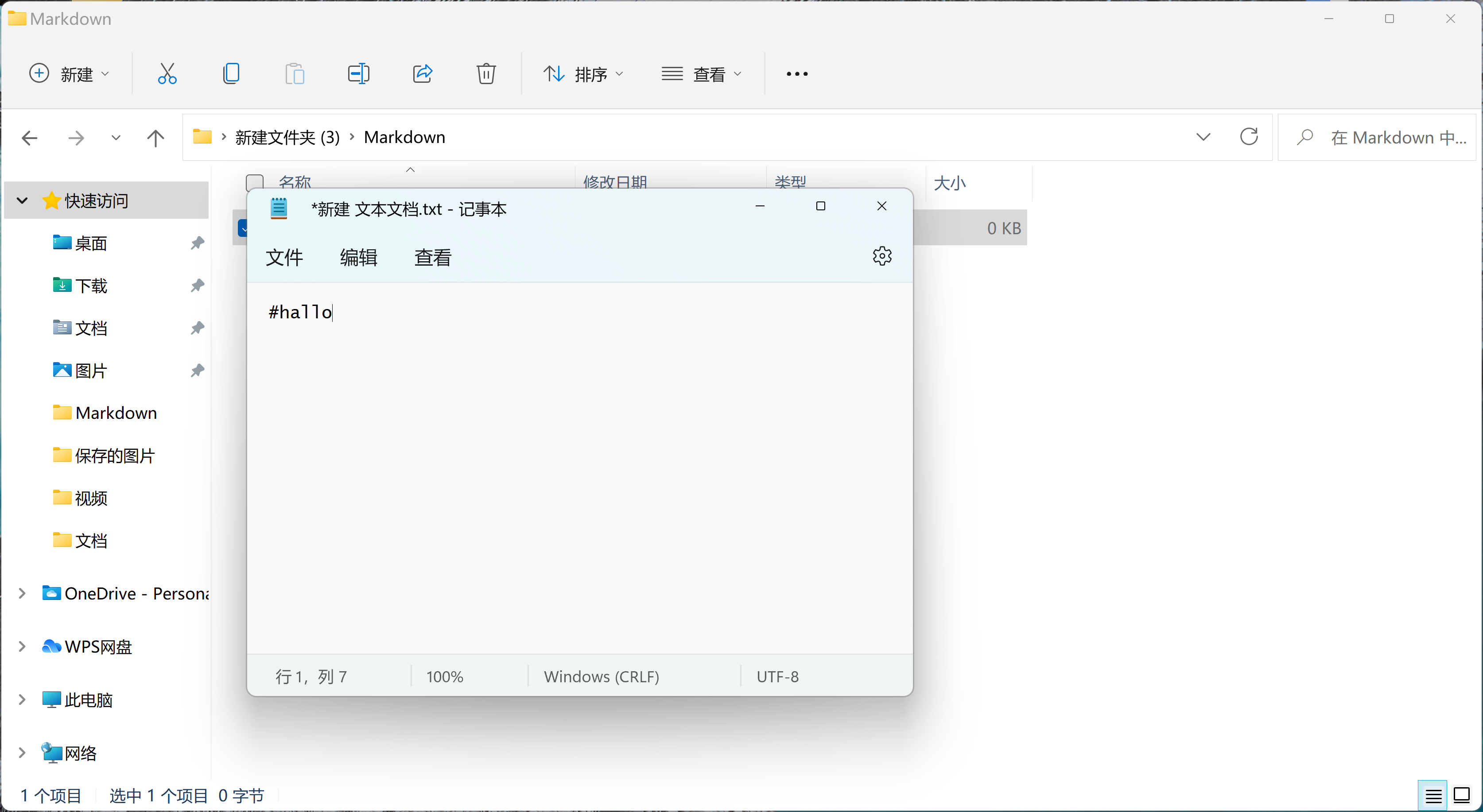
Task: Select the Paste icon
Action: tap(295, 73)
